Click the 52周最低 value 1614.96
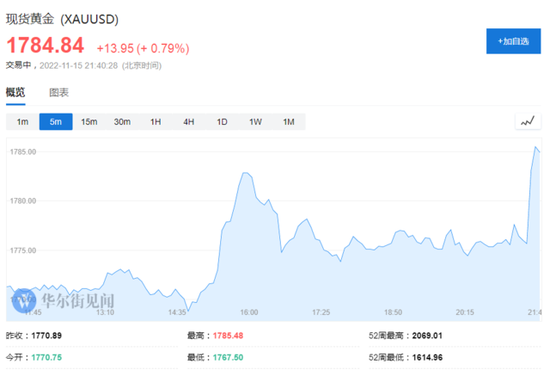Viewport: 550px width, 370px height. [427, 357]
